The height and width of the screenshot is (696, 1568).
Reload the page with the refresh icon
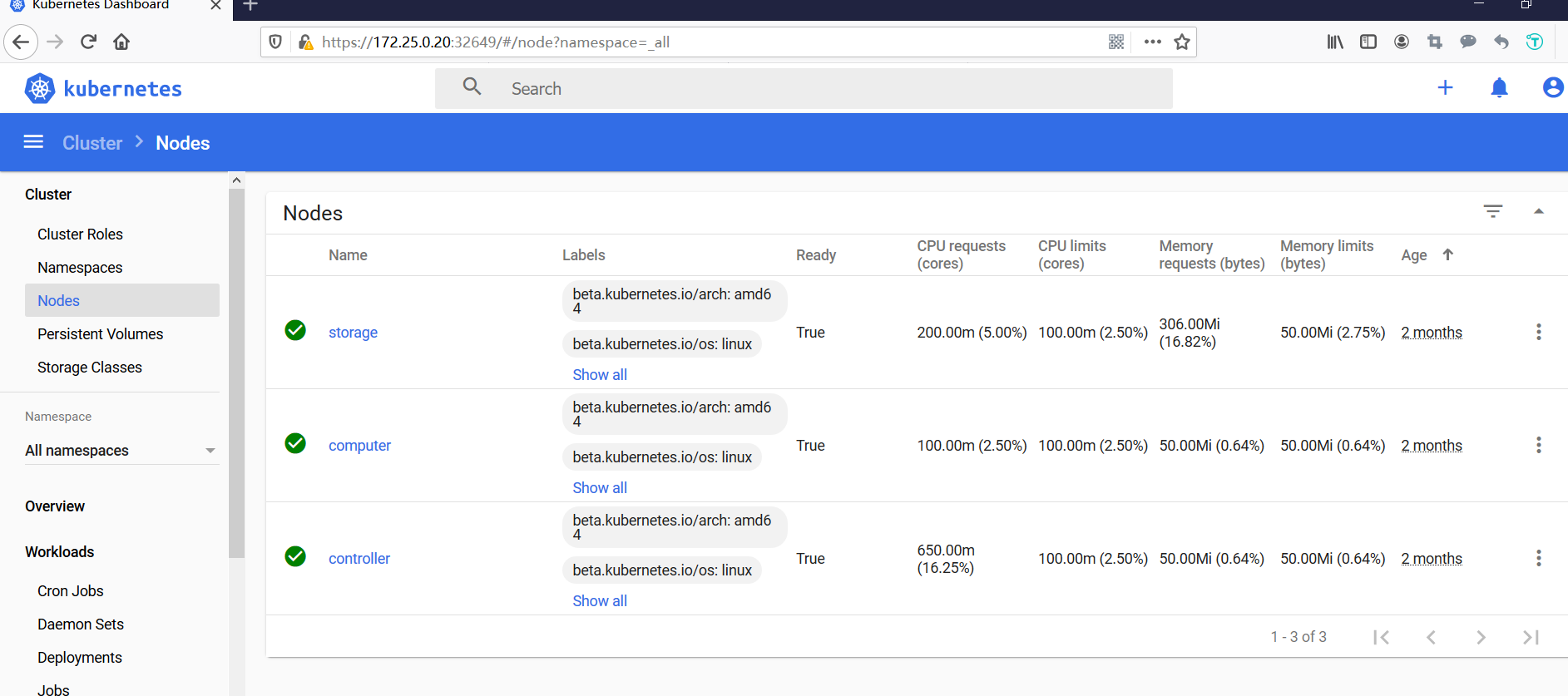coord(88,42)
